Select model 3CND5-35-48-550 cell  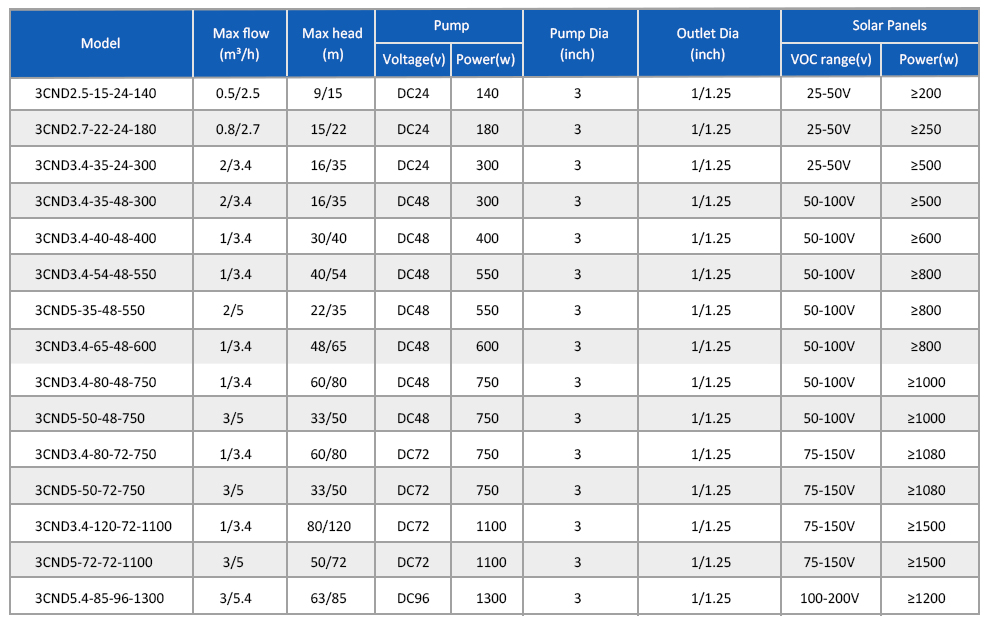tap(90, 310)
